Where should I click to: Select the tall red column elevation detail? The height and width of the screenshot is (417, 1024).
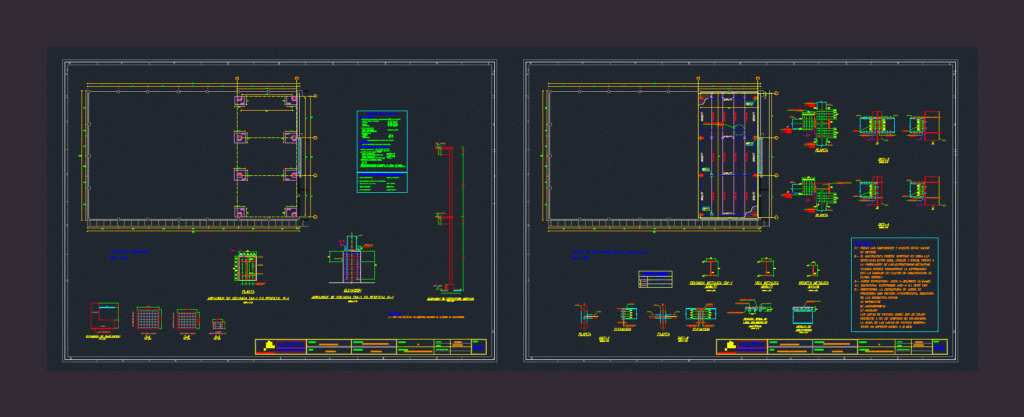[x=450, y=218]
